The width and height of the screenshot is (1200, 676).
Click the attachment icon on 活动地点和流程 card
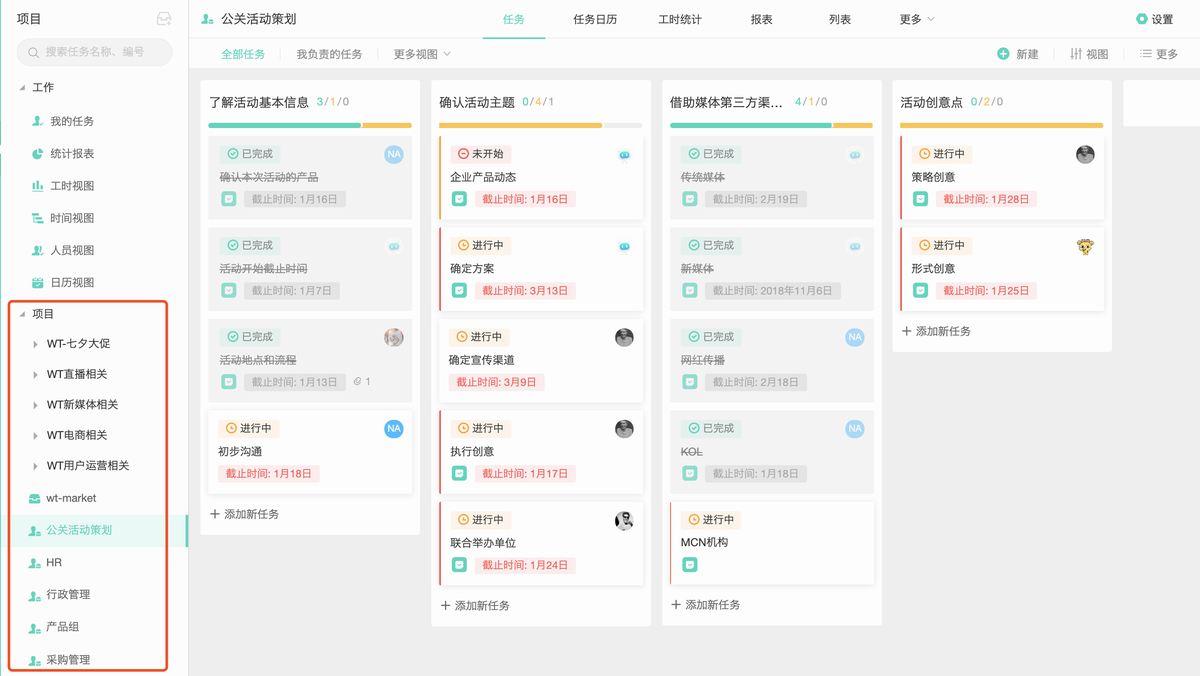tap(357, 382)
